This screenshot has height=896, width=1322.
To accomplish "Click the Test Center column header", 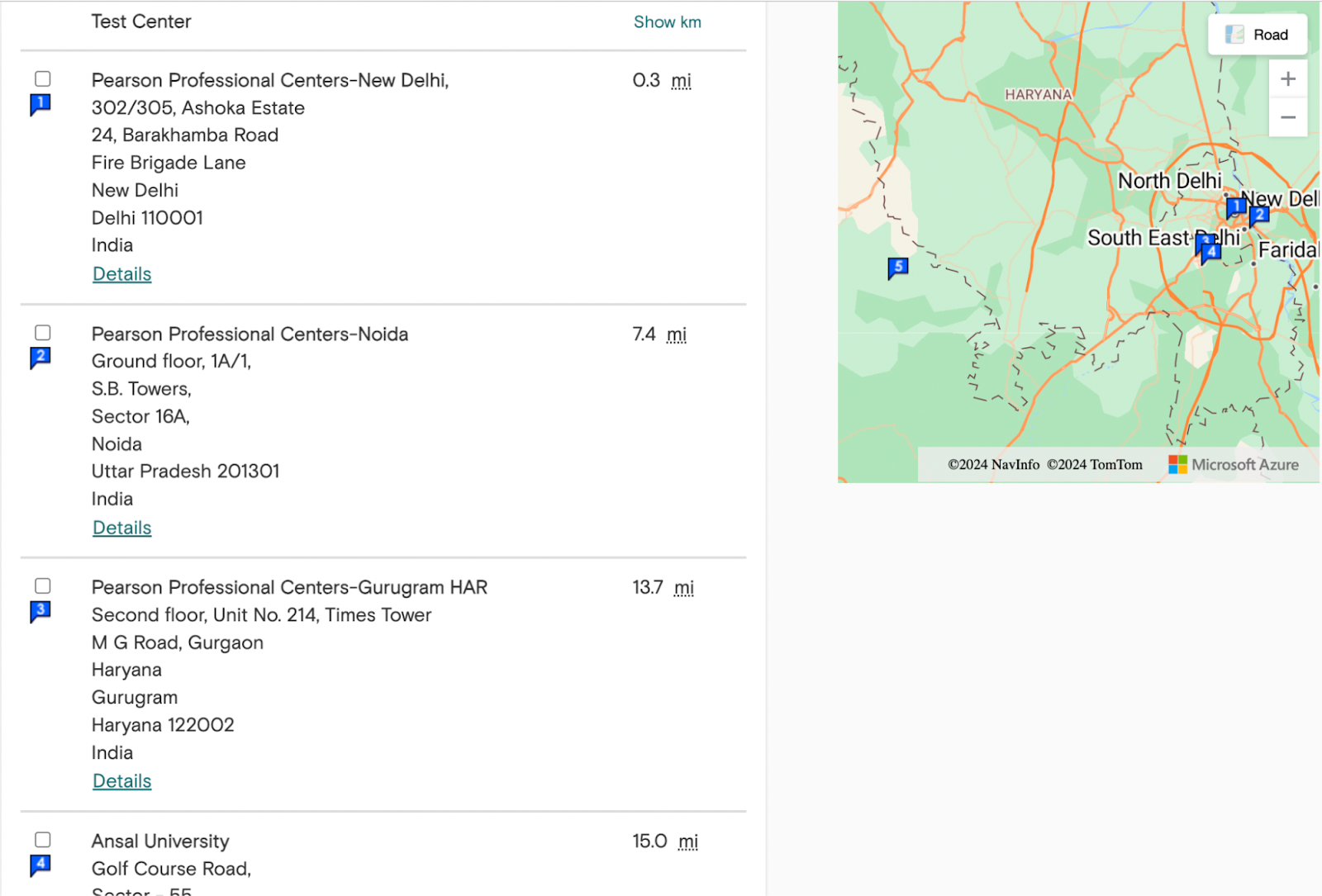I will click(x=141, y=21).
